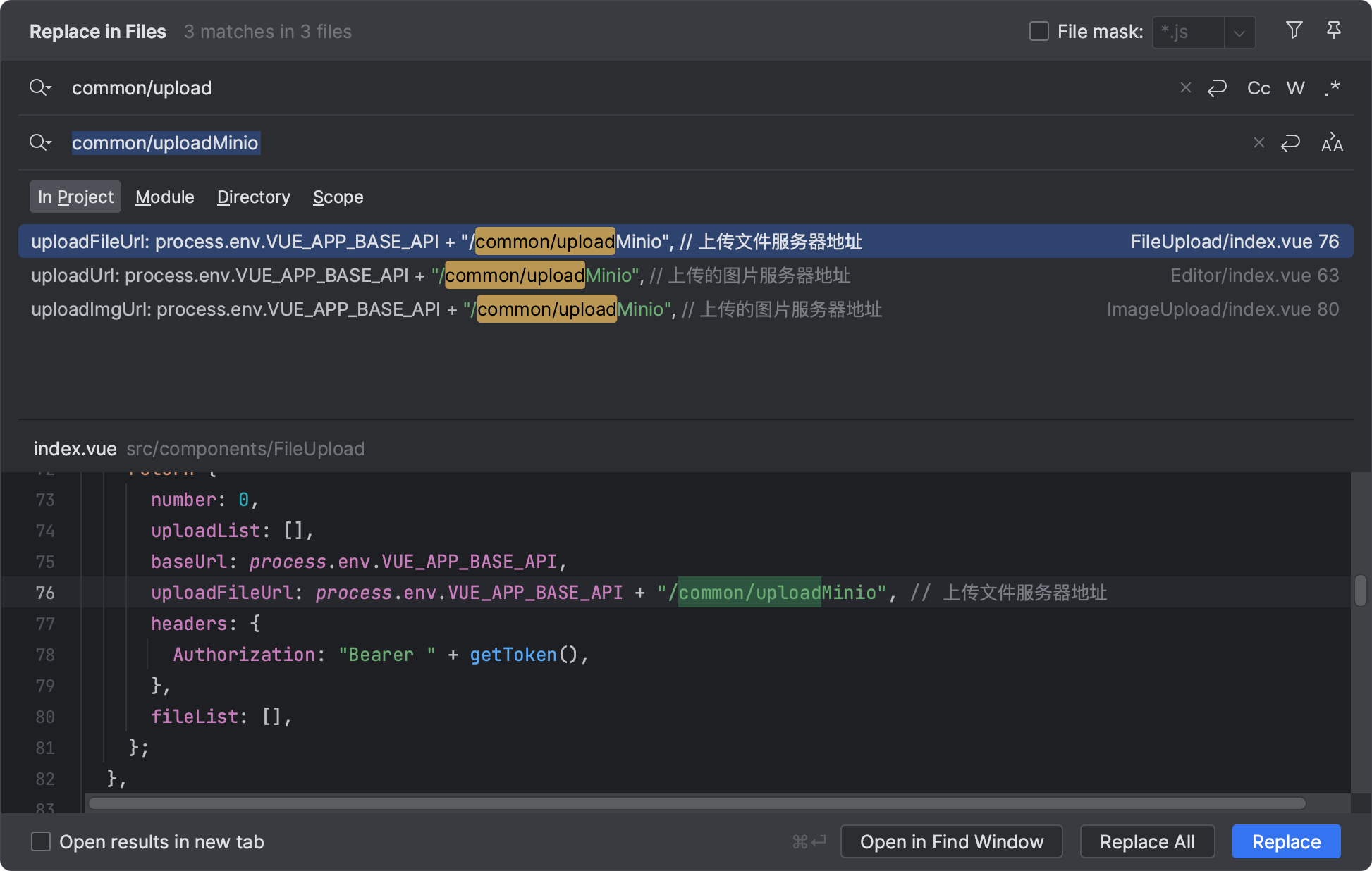
Task: Select the Editor/index.vue 63 result row
Action: [x=685, y=275]
